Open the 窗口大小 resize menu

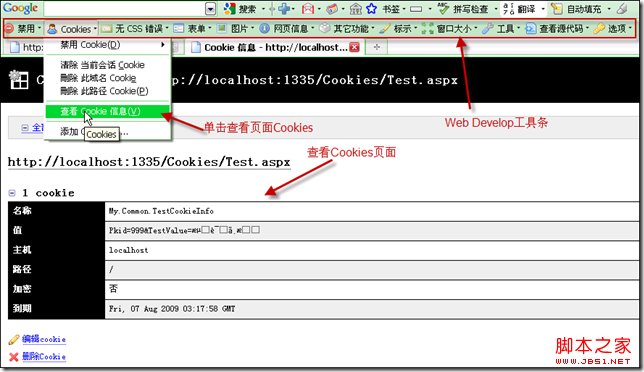[454, 28]
